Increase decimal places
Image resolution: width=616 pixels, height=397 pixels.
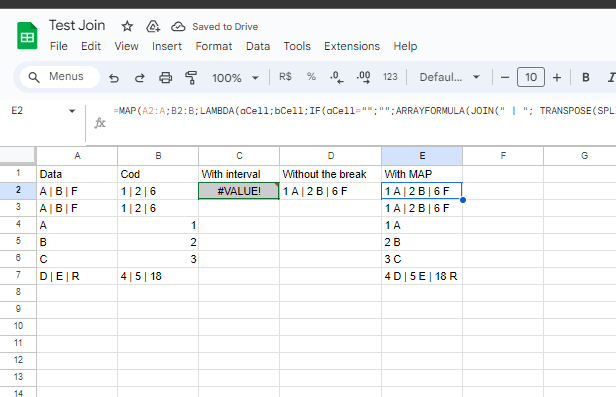(363, 77)
